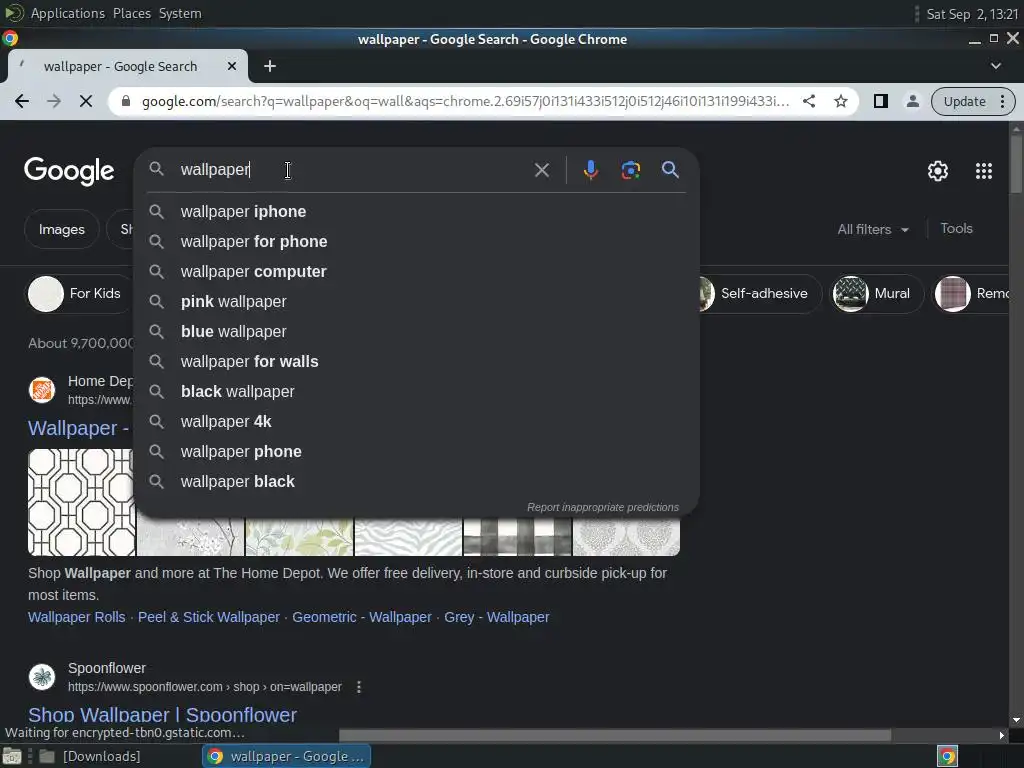Choose the wallpaper 4k suggestion
This screenshot has width=1024, height=768.
click(x=416, y=422)
